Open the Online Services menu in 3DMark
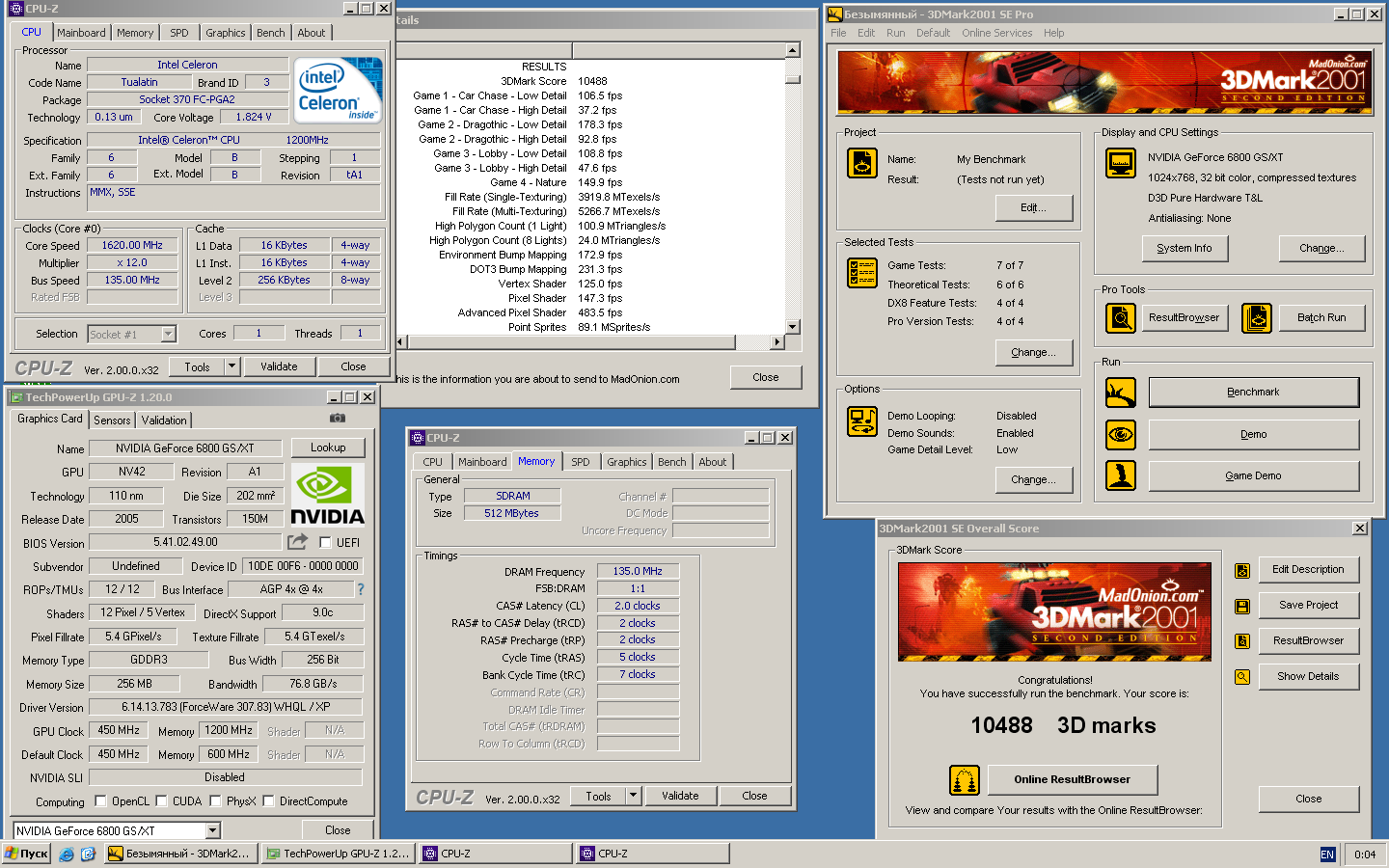1389x868 pixels. click(996, 33)
